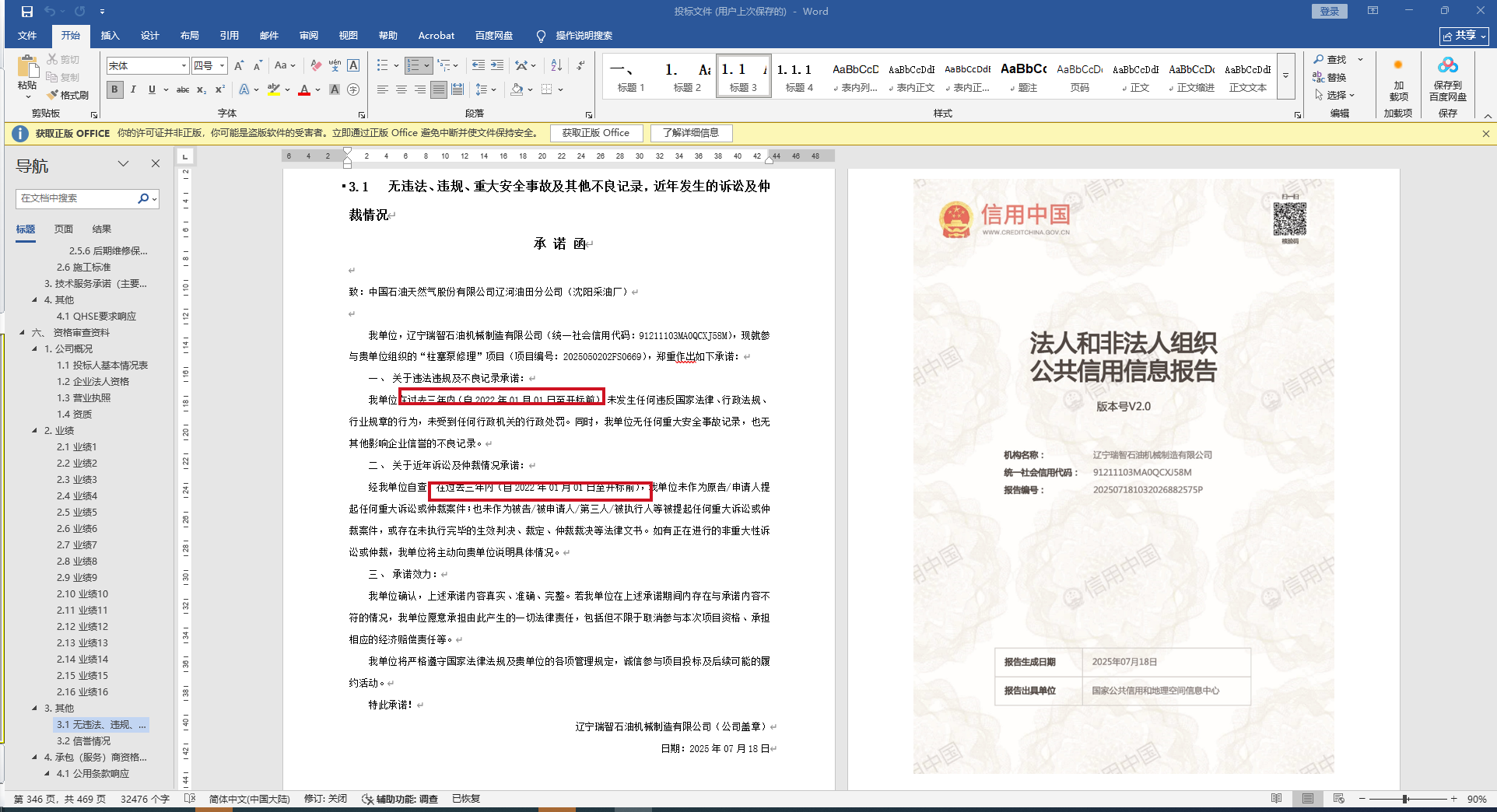This screenshot has width=1497, height=812.
Task: Increase font size with grow font icon
Action: tap(240, 65)
